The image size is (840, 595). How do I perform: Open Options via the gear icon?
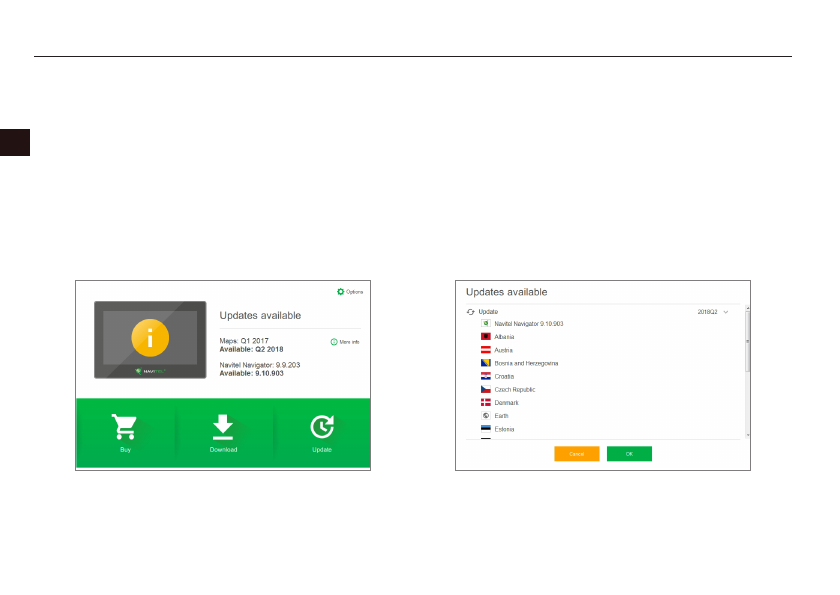[x=340, y=291]
